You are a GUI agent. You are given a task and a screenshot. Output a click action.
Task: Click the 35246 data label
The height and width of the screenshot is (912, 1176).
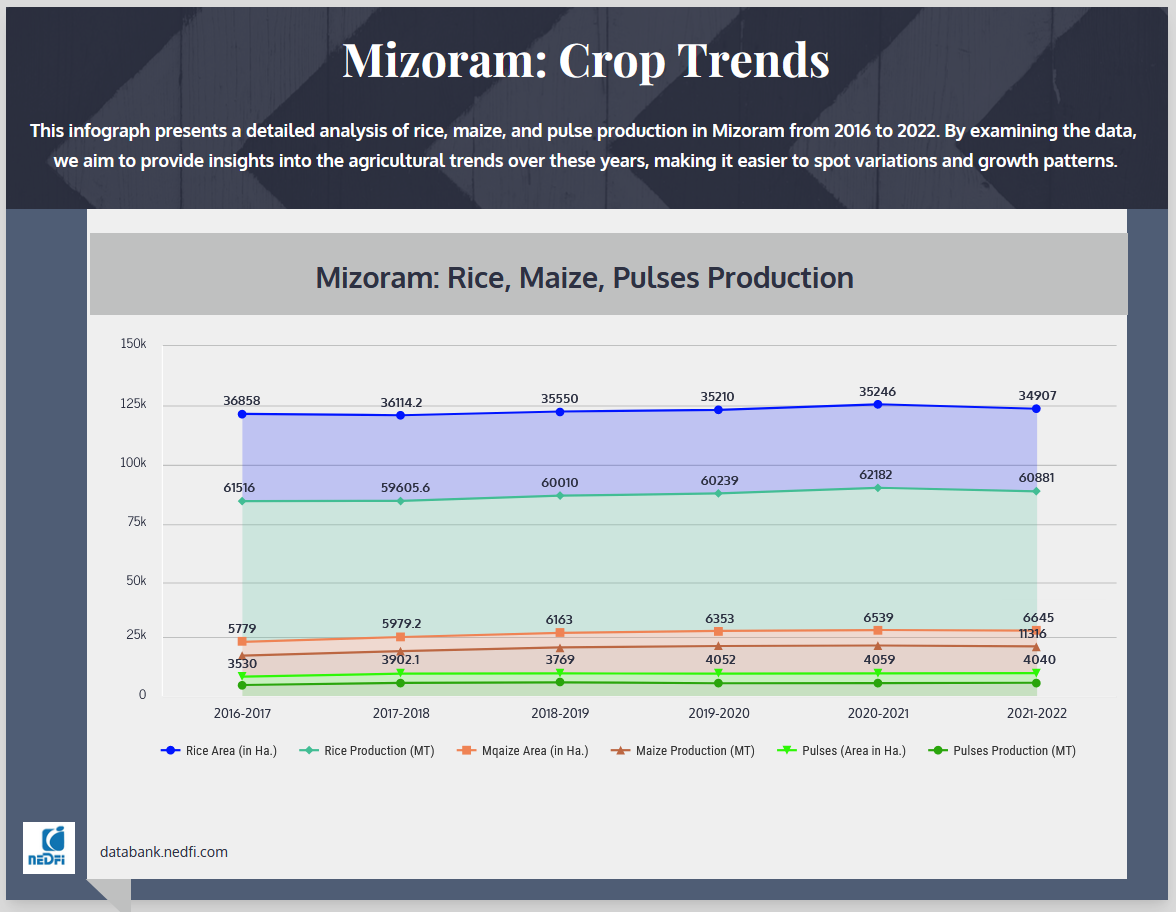point(878,391)
